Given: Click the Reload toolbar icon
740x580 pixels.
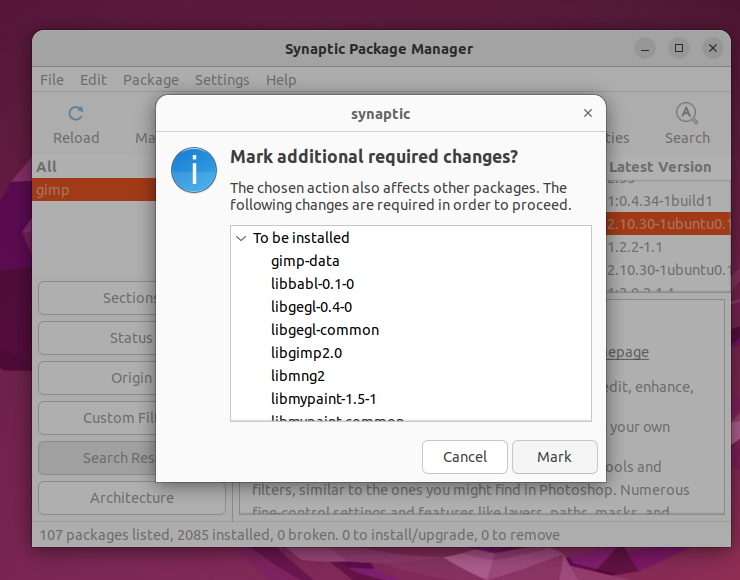Looking at the screenshot, I should [x=76, y=125].
